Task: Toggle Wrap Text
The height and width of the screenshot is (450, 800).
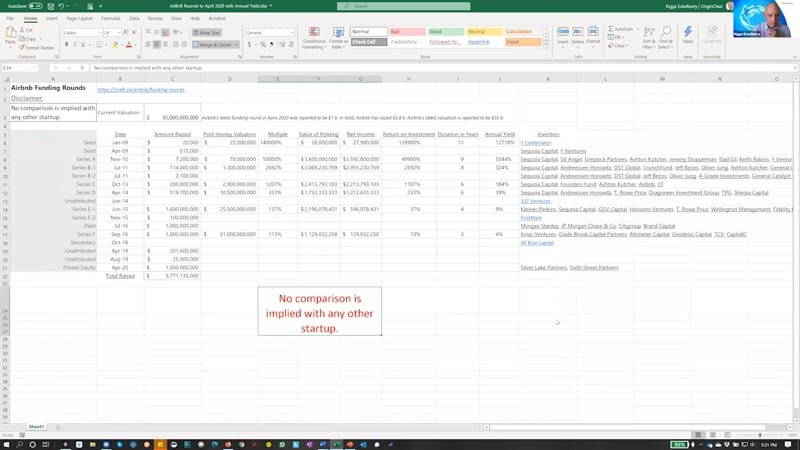Action: click(207, 32)
